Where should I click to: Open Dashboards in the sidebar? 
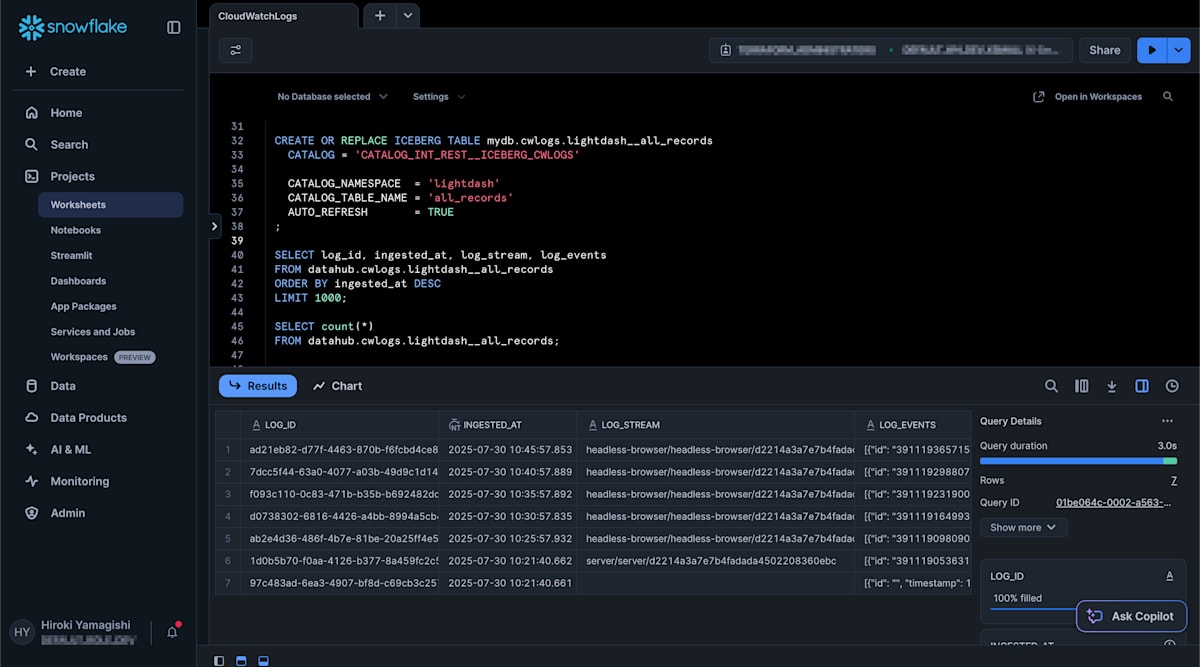[78, 281]
